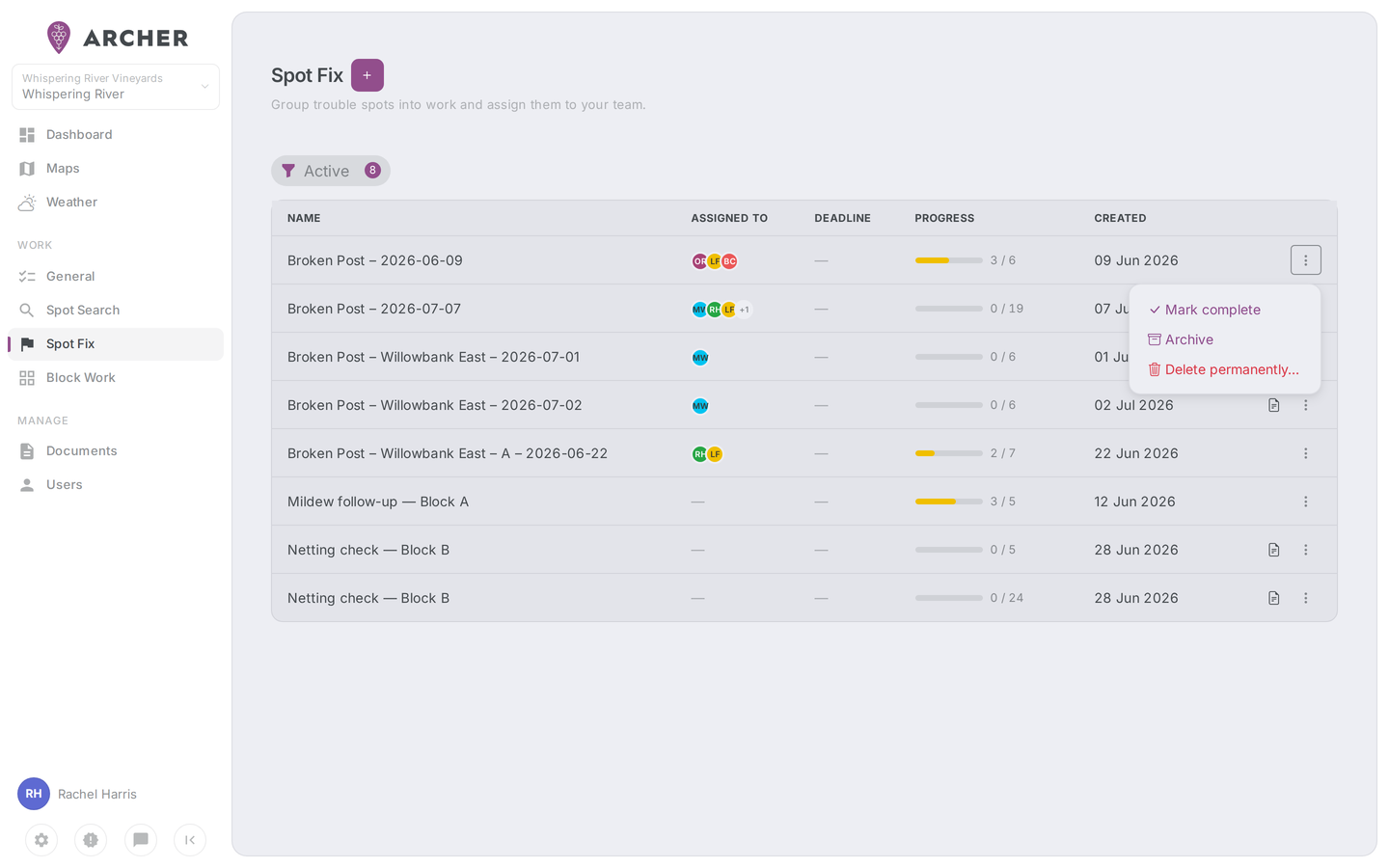Open the options menu on the Netting check 0 / 24 row
This screenshot has height=868, width=1389.
coord(1306,598)
